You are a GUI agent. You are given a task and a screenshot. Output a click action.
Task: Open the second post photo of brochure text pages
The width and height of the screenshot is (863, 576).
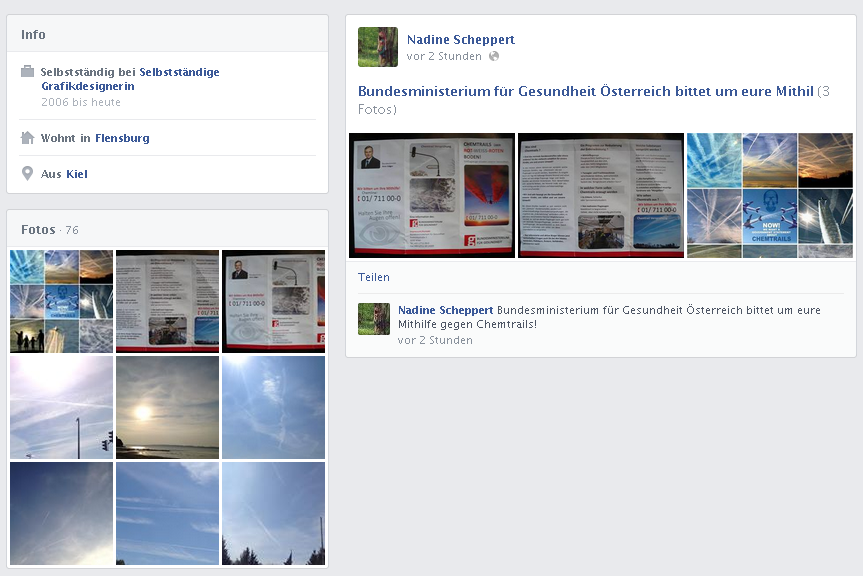[x=601, y=195]
